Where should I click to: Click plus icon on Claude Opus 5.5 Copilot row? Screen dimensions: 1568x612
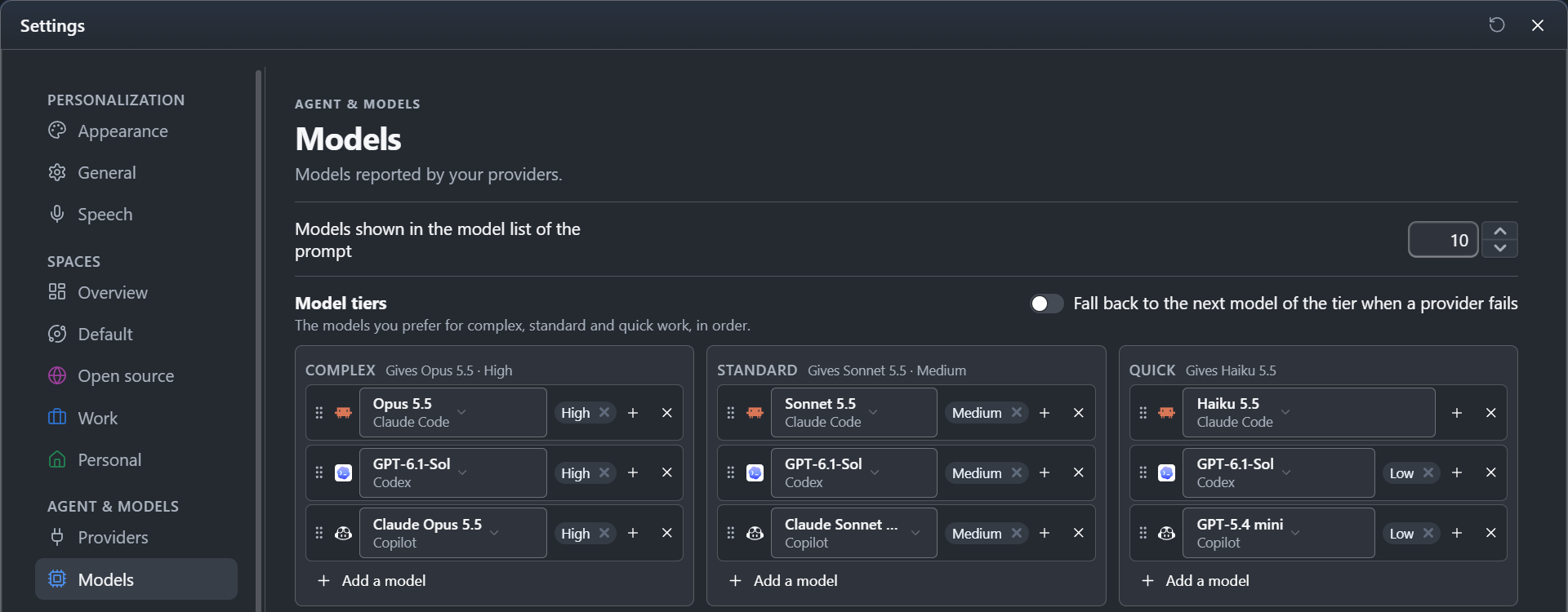tap(633, 533)
